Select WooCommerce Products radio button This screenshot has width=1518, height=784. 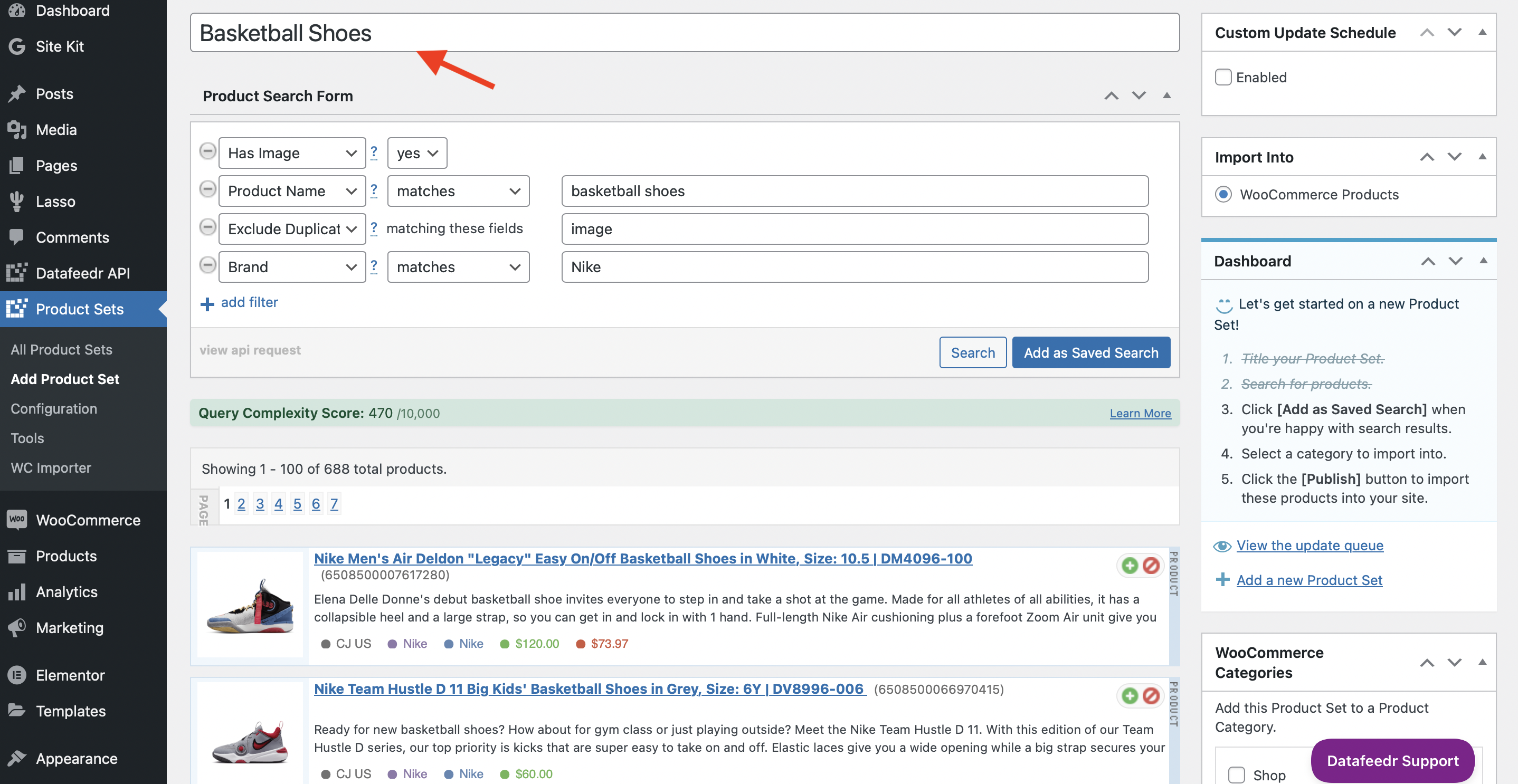click(x=1223, y=194)
